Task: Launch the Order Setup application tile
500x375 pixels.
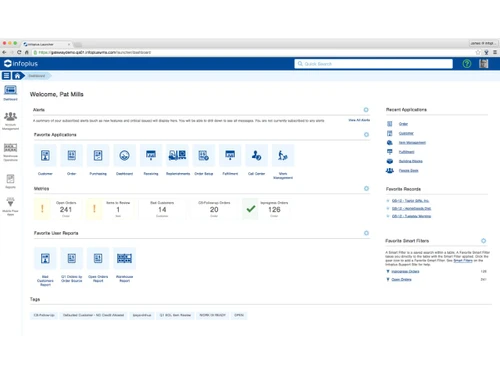Action: point(204,155)
